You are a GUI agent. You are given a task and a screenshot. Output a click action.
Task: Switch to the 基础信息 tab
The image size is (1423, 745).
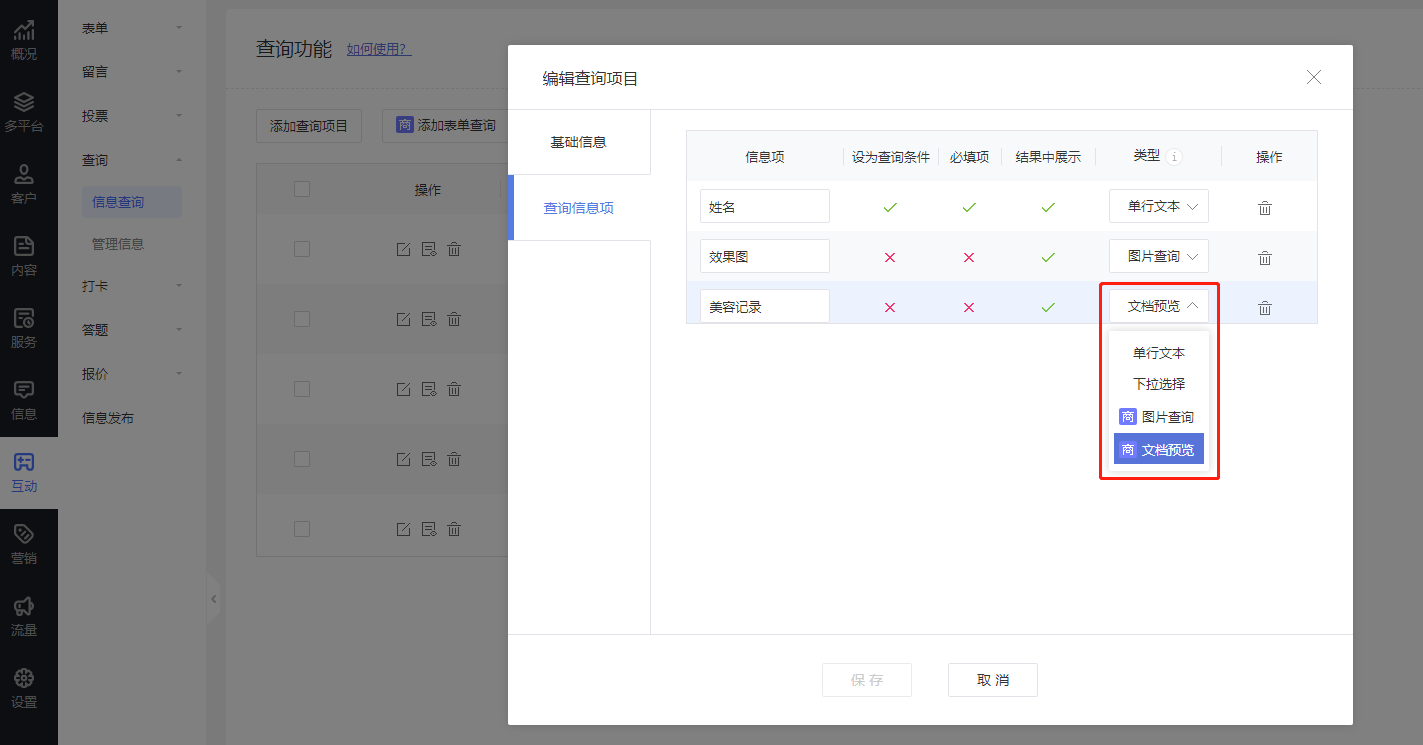click(x=579, y=142)
